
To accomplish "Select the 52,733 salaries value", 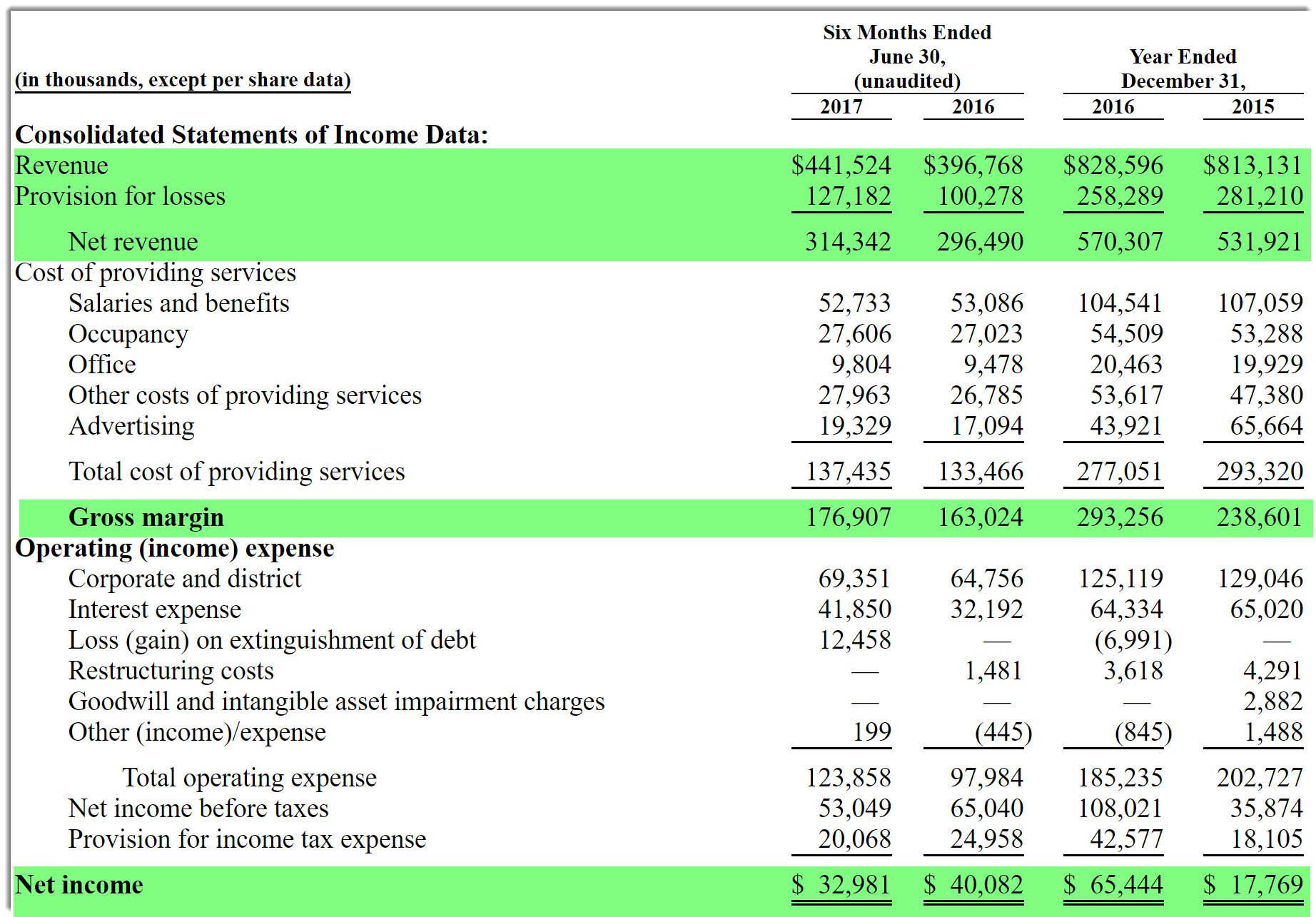I will tap(855, 303).
